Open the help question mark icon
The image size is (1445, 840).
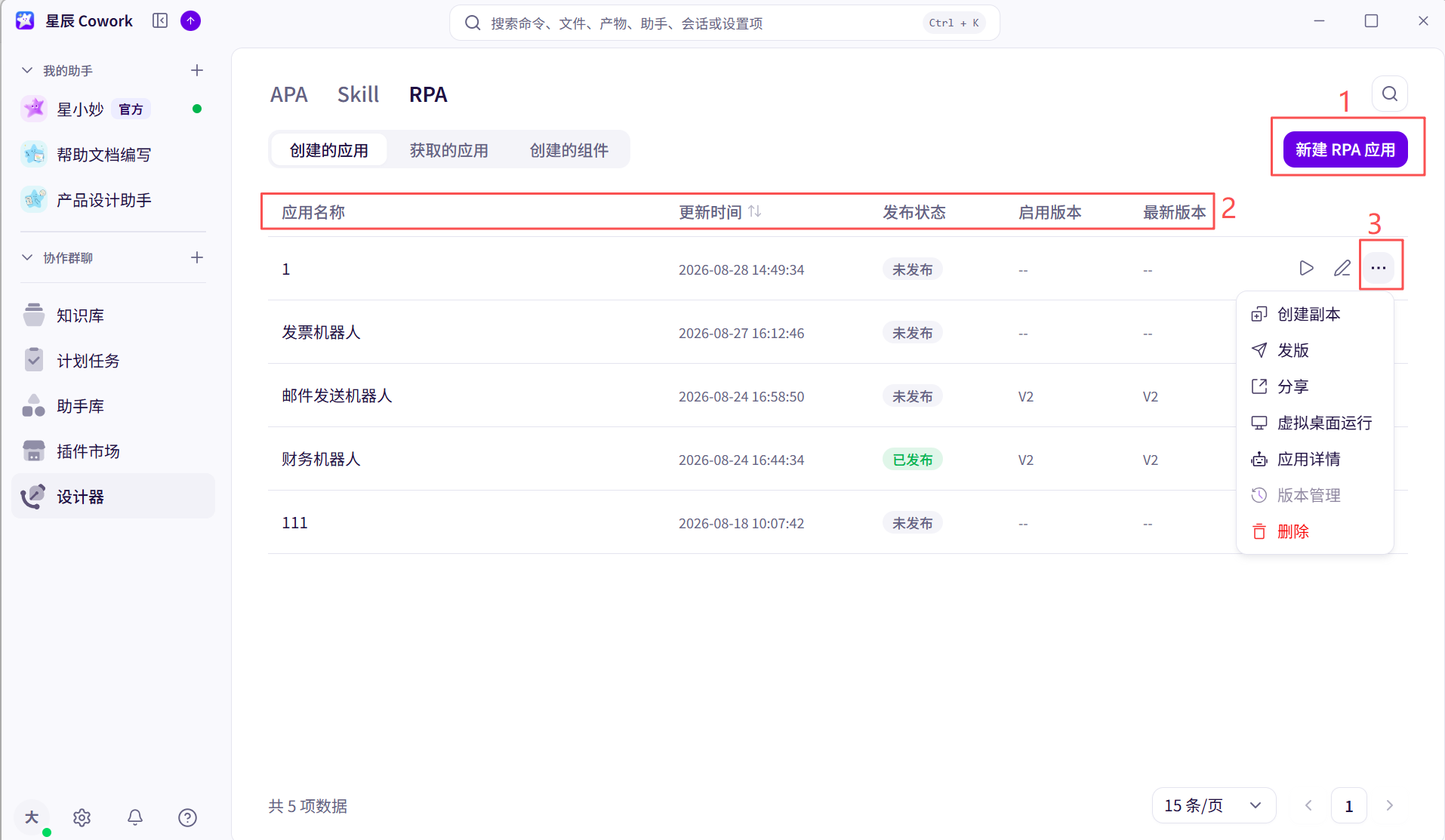click(x=187, y=817)
